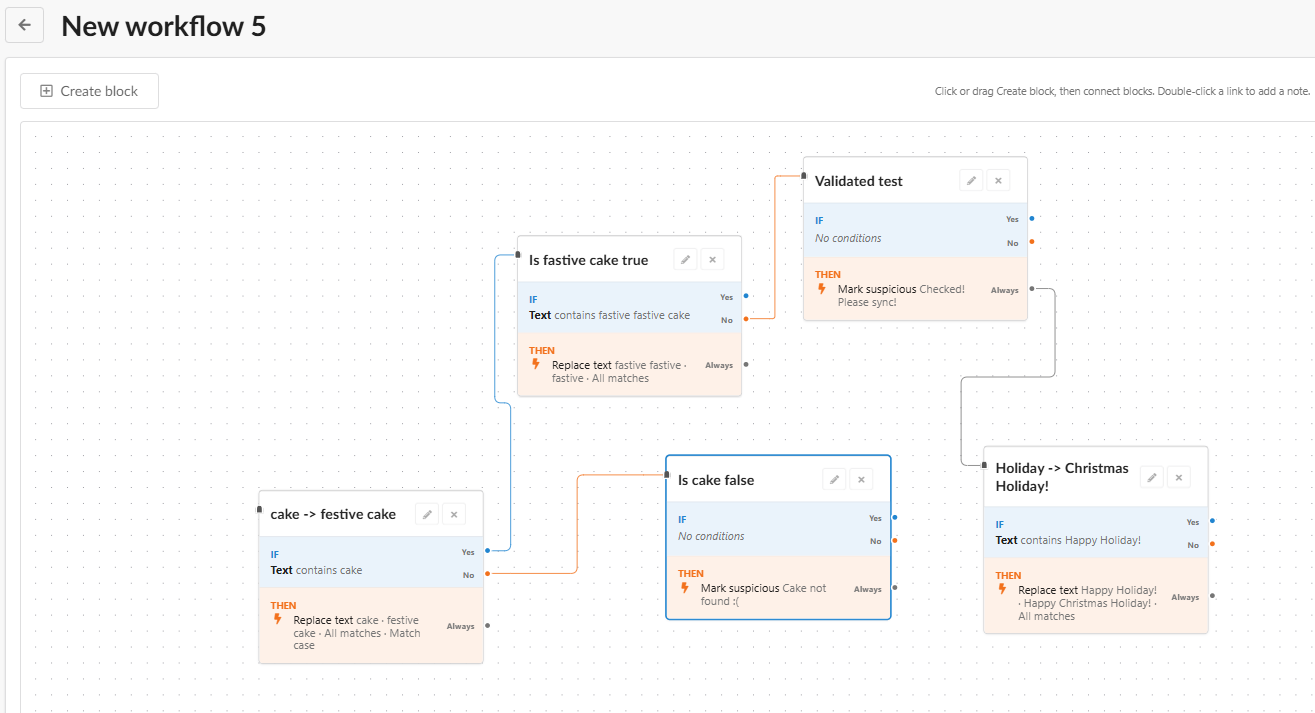Click 'Mark suspicious Checked! Please sync!' action

[901, 296]
